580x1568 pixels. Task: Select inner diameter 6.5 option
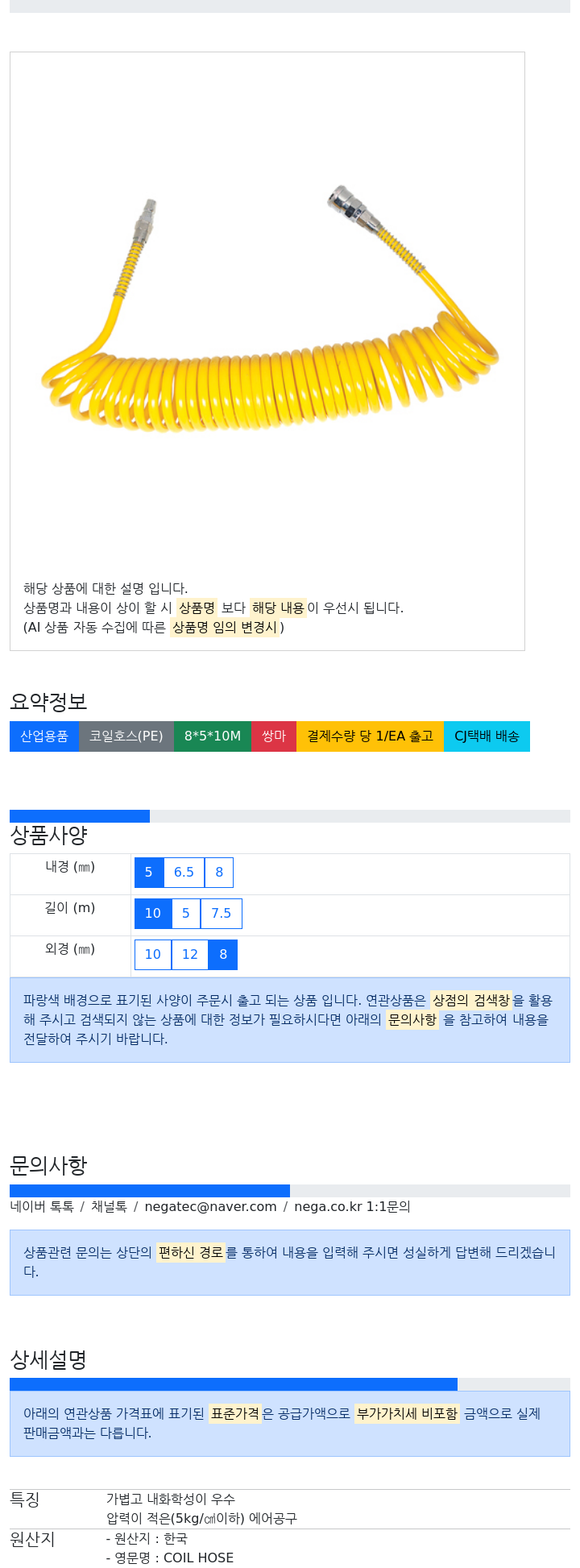[184, 873]
